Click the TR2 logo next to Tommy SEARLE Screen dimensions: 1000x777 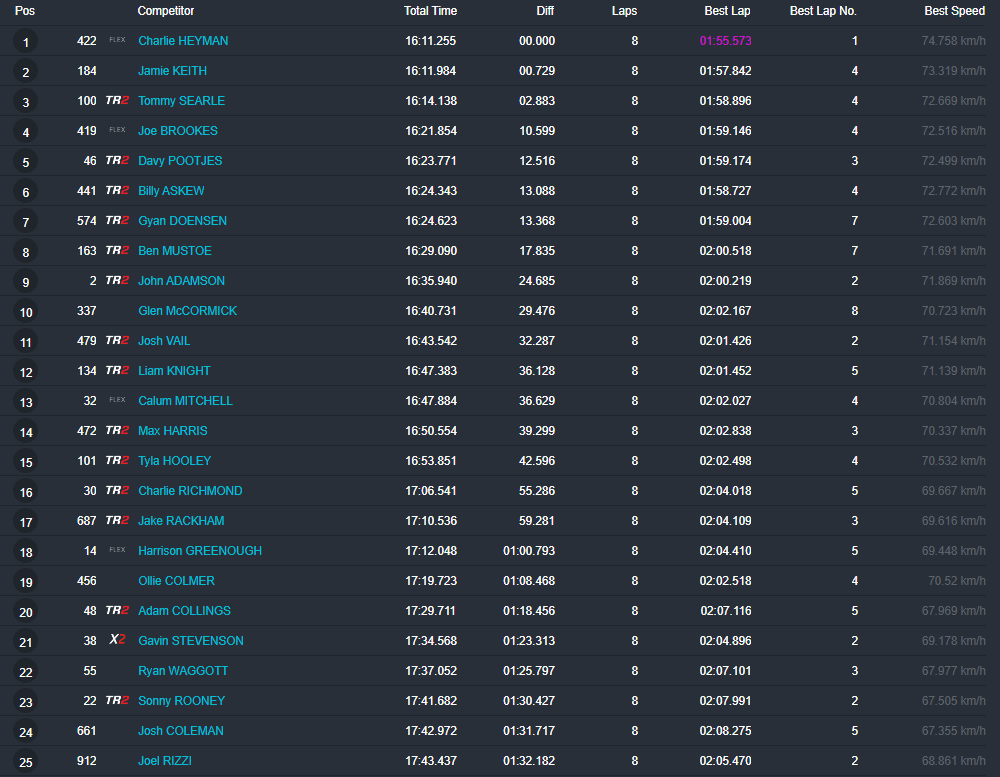[x=117, y=101]
